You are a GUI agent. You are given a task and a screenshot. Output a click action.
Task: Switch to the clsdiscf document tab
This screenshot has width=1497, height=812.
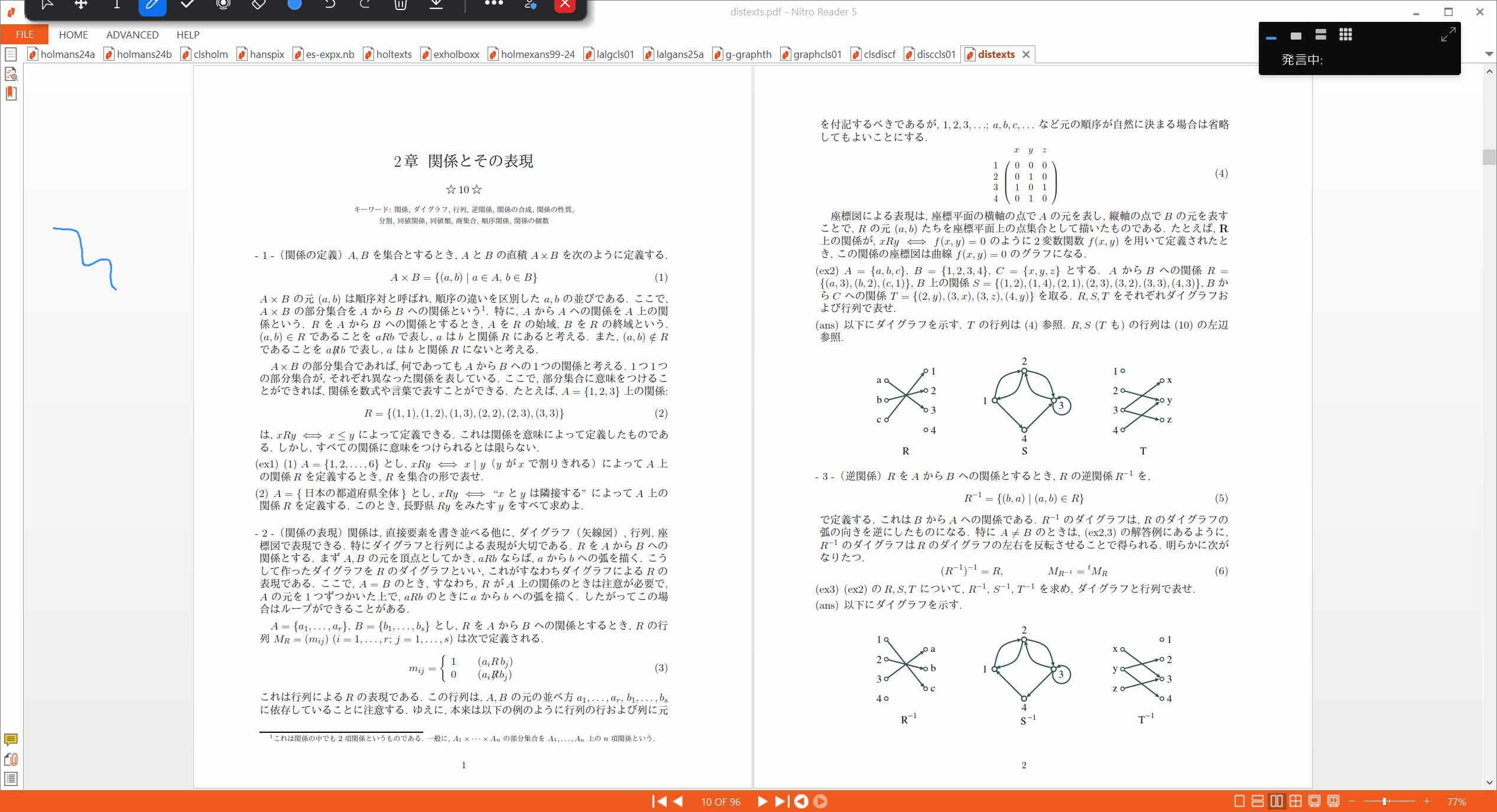click(x=873, y=54)
